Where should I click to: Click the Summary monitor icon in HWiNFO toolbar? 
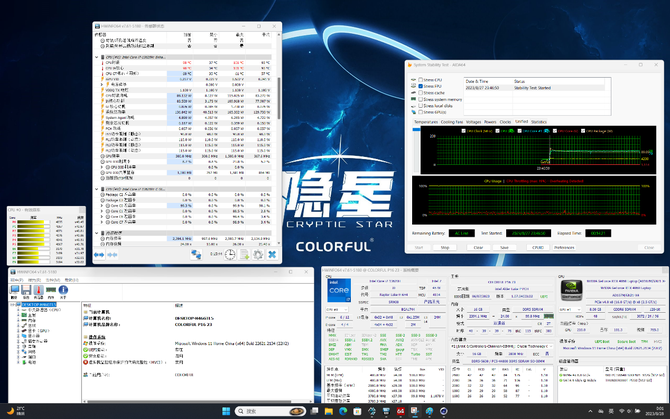[15, 290]
